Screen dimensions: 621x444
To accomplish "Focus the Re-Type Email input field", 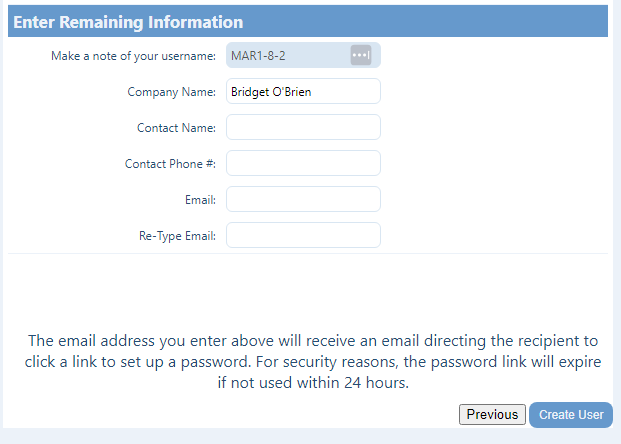I will [x=303, y=235].
